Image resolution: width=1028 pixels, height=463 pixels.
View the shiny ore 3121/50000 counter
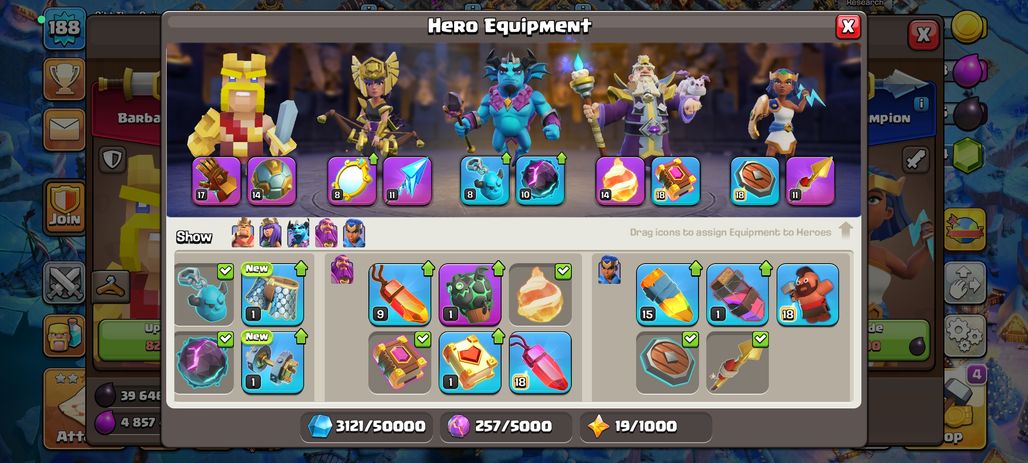(368, 426)
